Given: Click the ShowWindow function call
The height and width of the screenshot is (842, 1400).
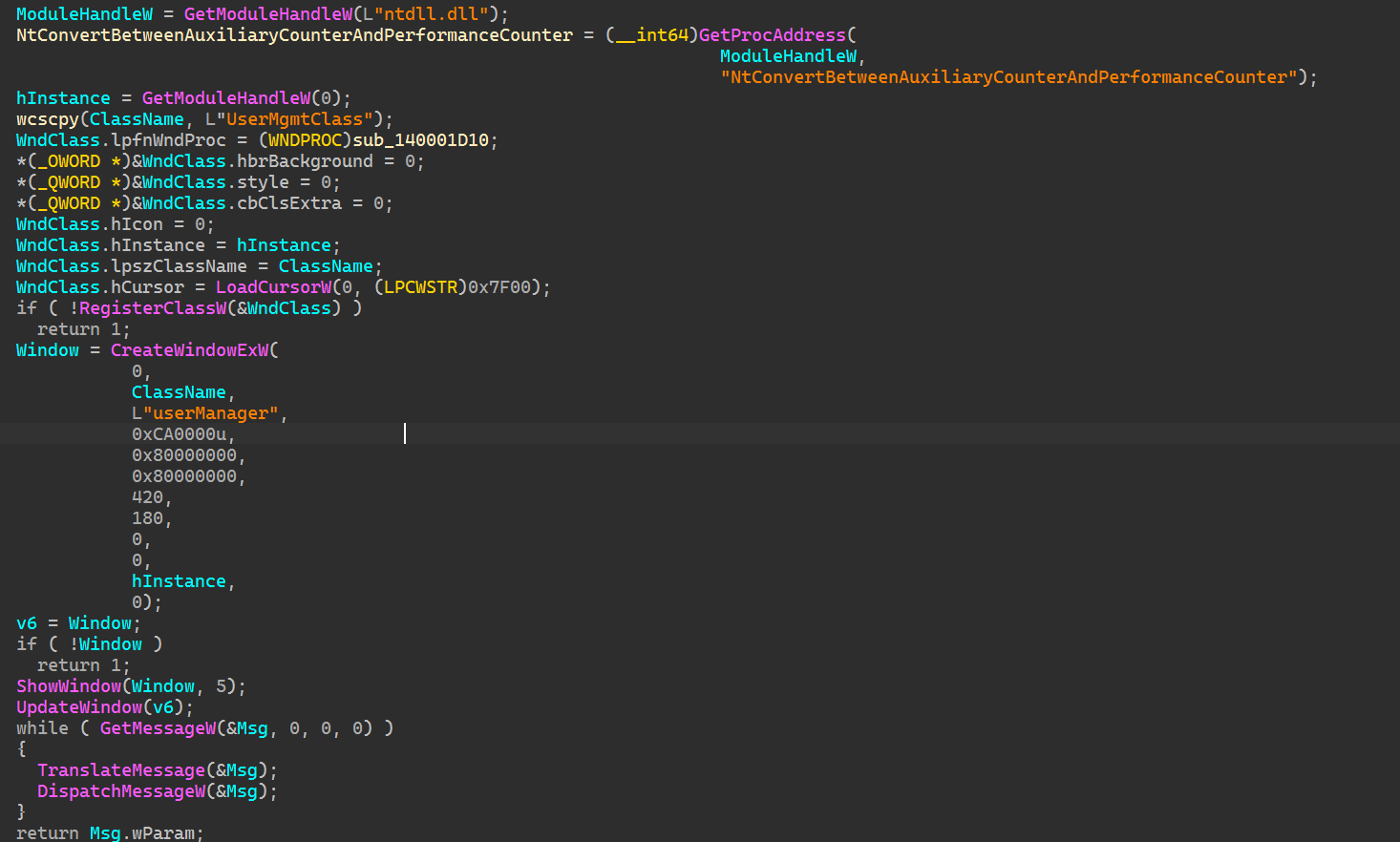Looking at the screenshot, I should coord(68,686).
